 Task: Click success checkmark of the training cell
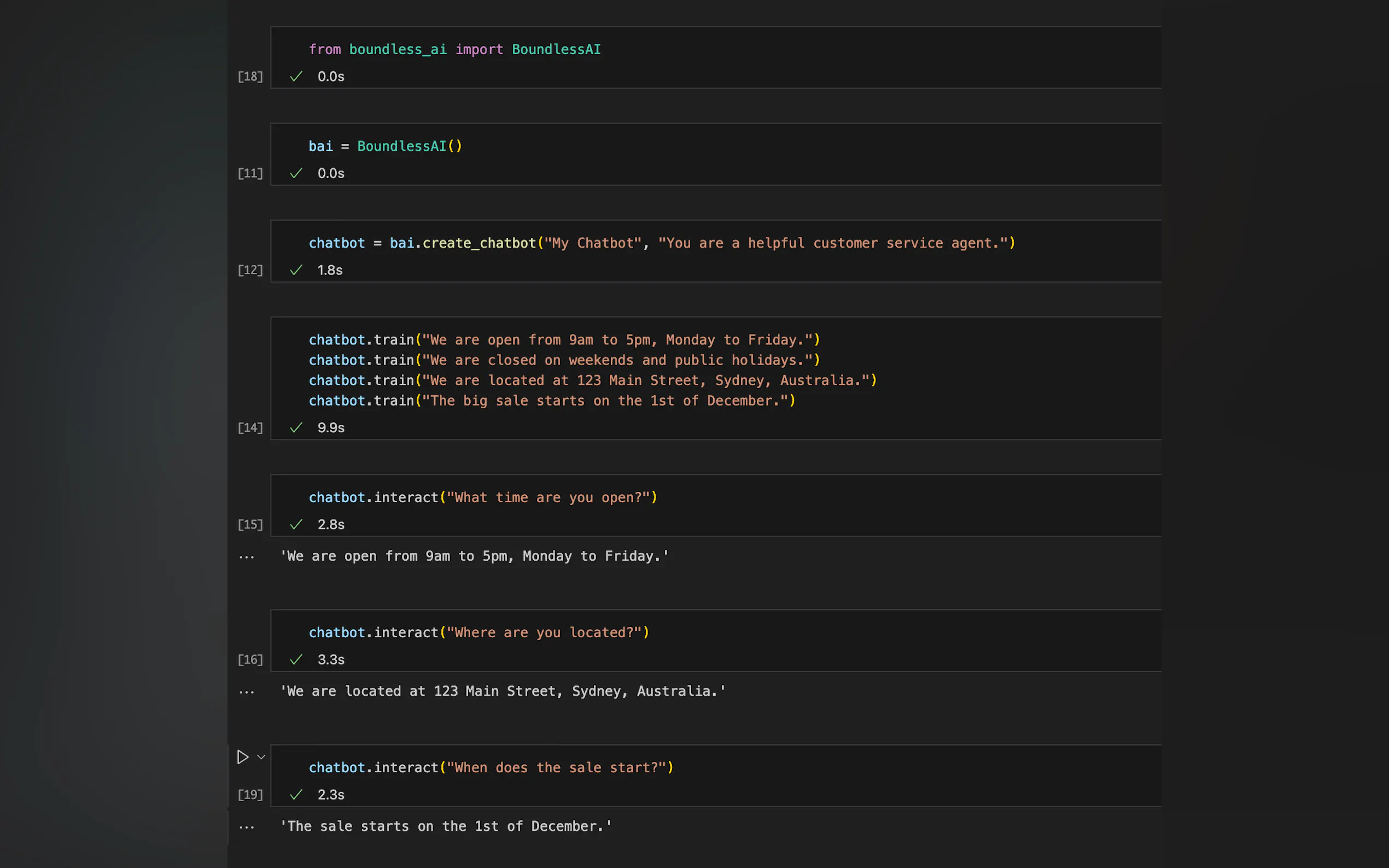pos(296,427)
